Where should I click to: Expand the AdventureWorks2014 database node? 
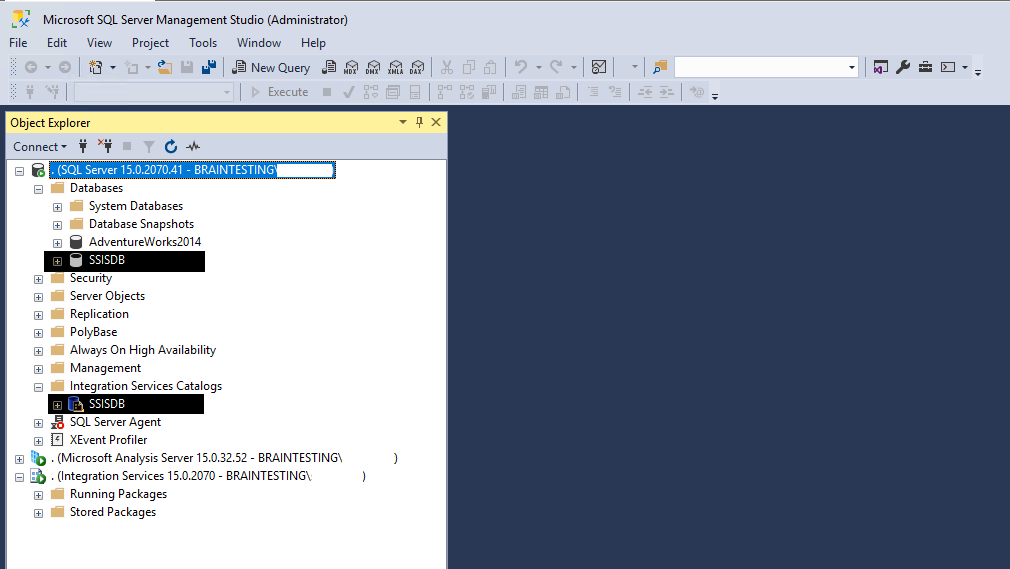pyautogui.click(x=57, y=243)
